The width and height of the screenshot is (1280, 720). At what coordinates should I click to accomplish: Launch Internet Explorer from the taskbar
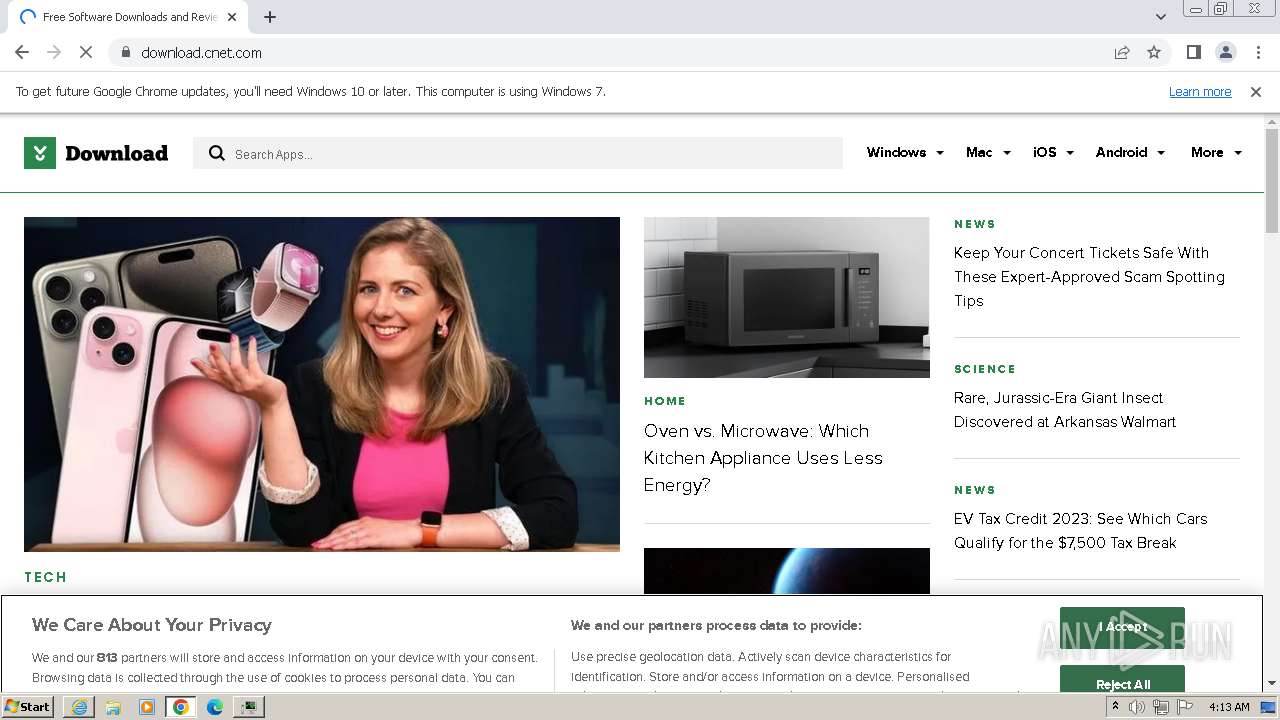[79, 707]
